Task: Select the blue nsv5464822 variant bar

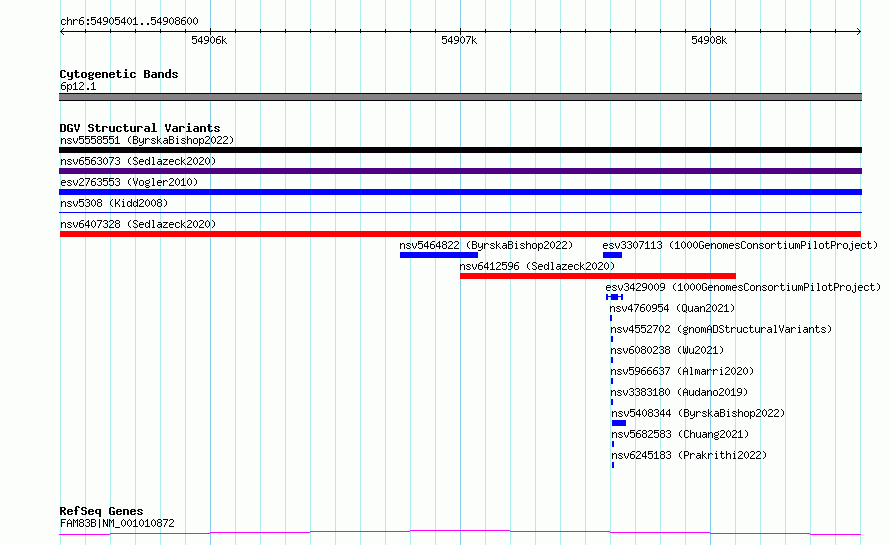Action: tap(439, 255)
